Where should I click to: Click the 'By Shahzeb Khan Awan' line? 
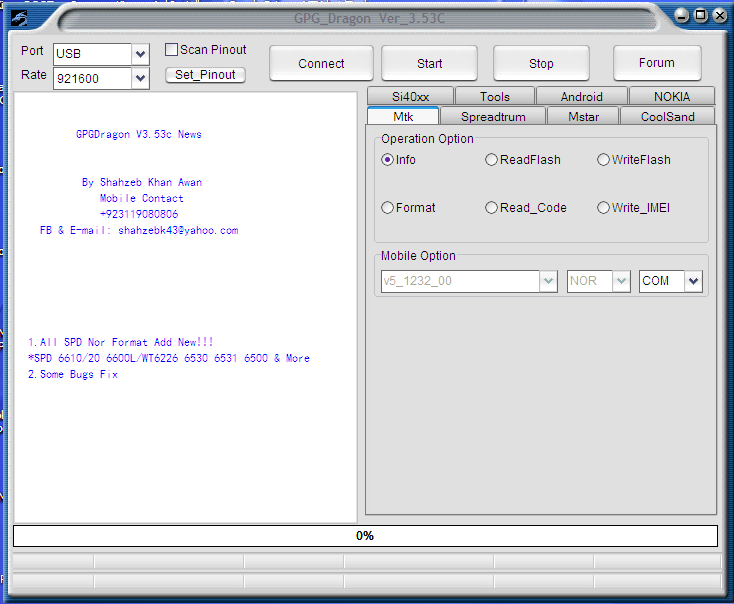click(142, 182)
